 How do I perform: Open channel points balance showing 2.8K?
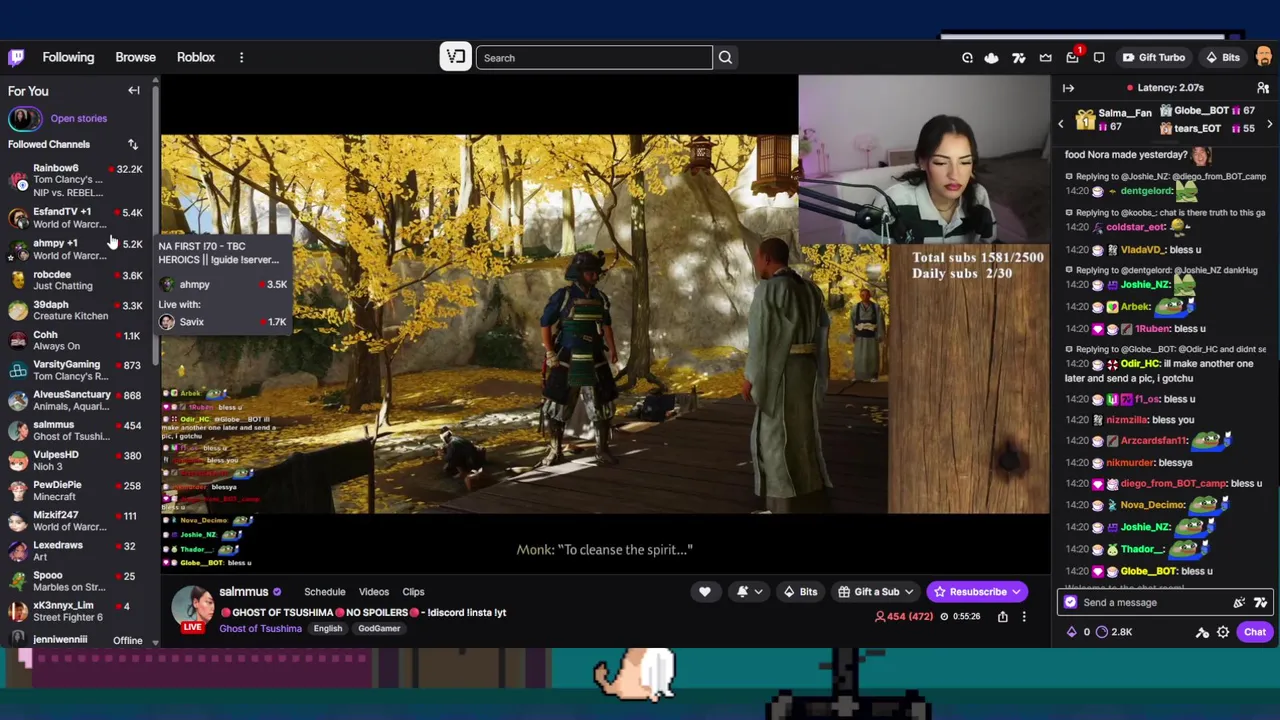click(x=1114, y=632)
